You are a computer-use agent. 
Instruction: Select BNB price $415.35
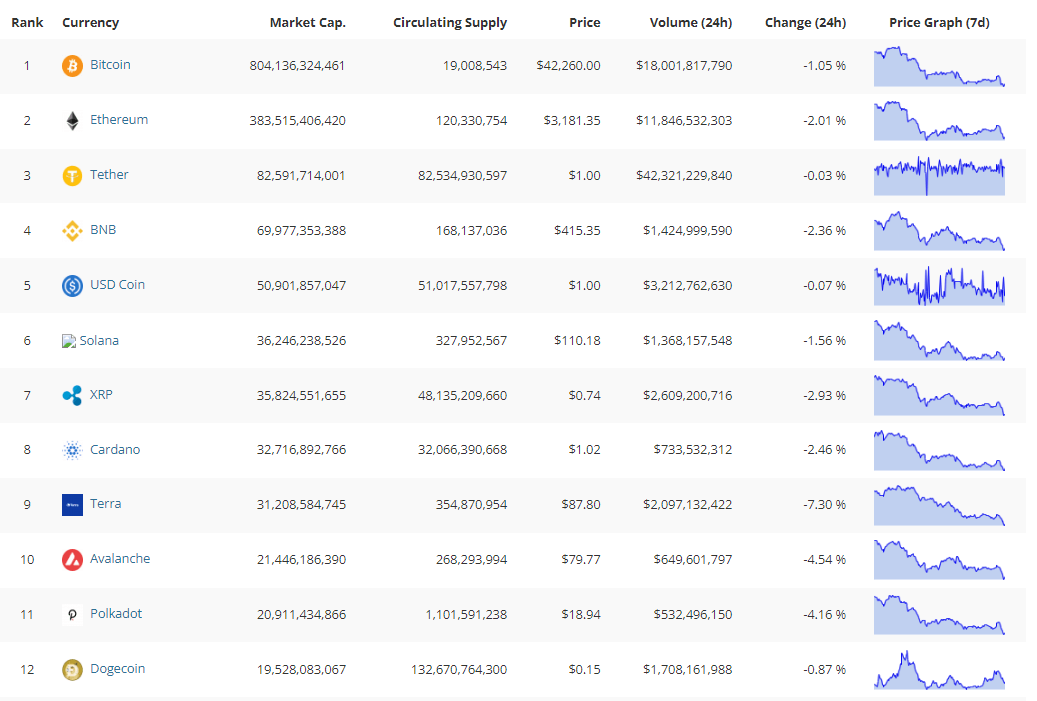coord(577,230)
